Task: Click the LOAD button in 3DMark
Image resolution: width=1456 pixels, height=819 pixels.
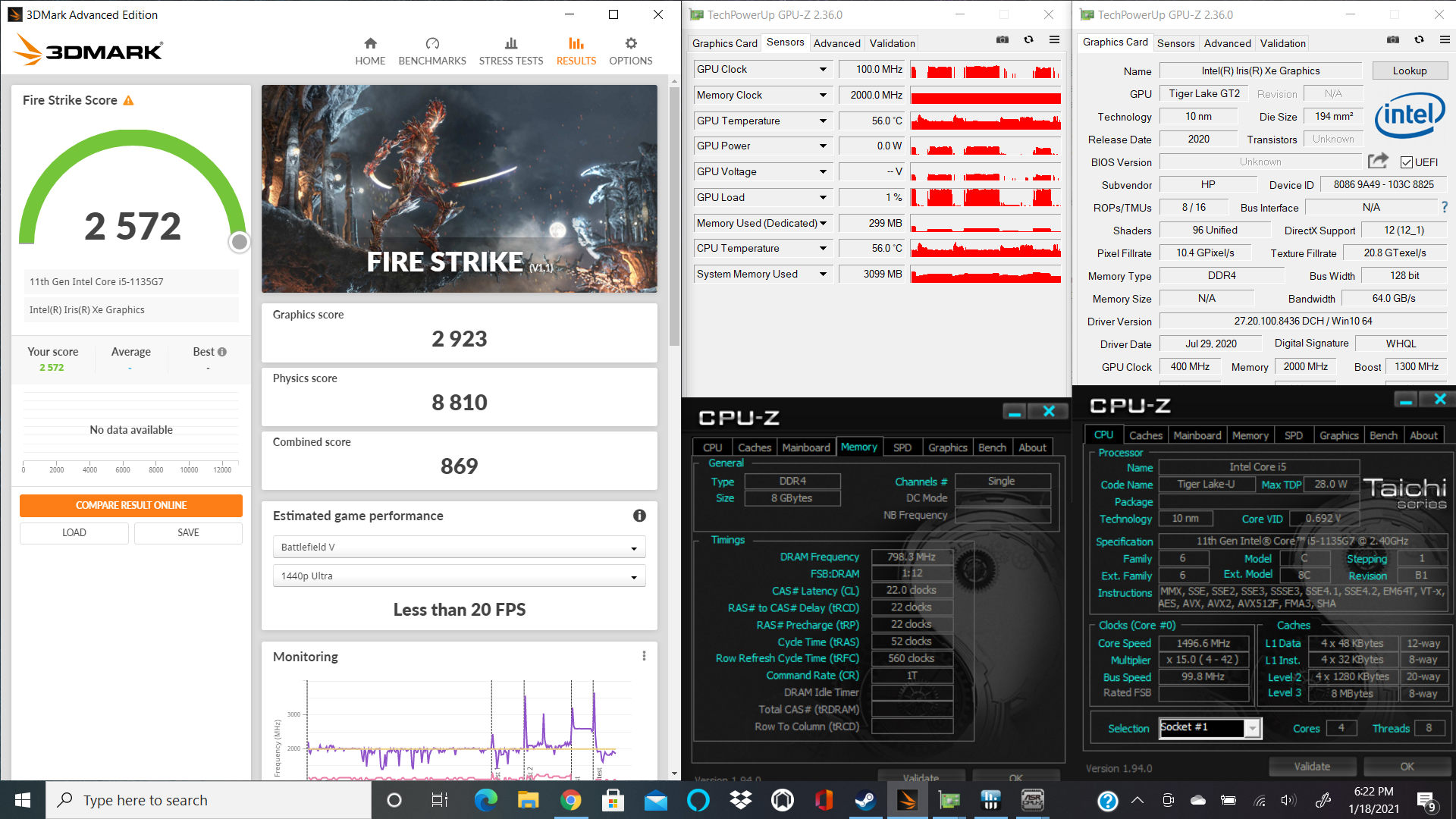Action: (74, 532)
